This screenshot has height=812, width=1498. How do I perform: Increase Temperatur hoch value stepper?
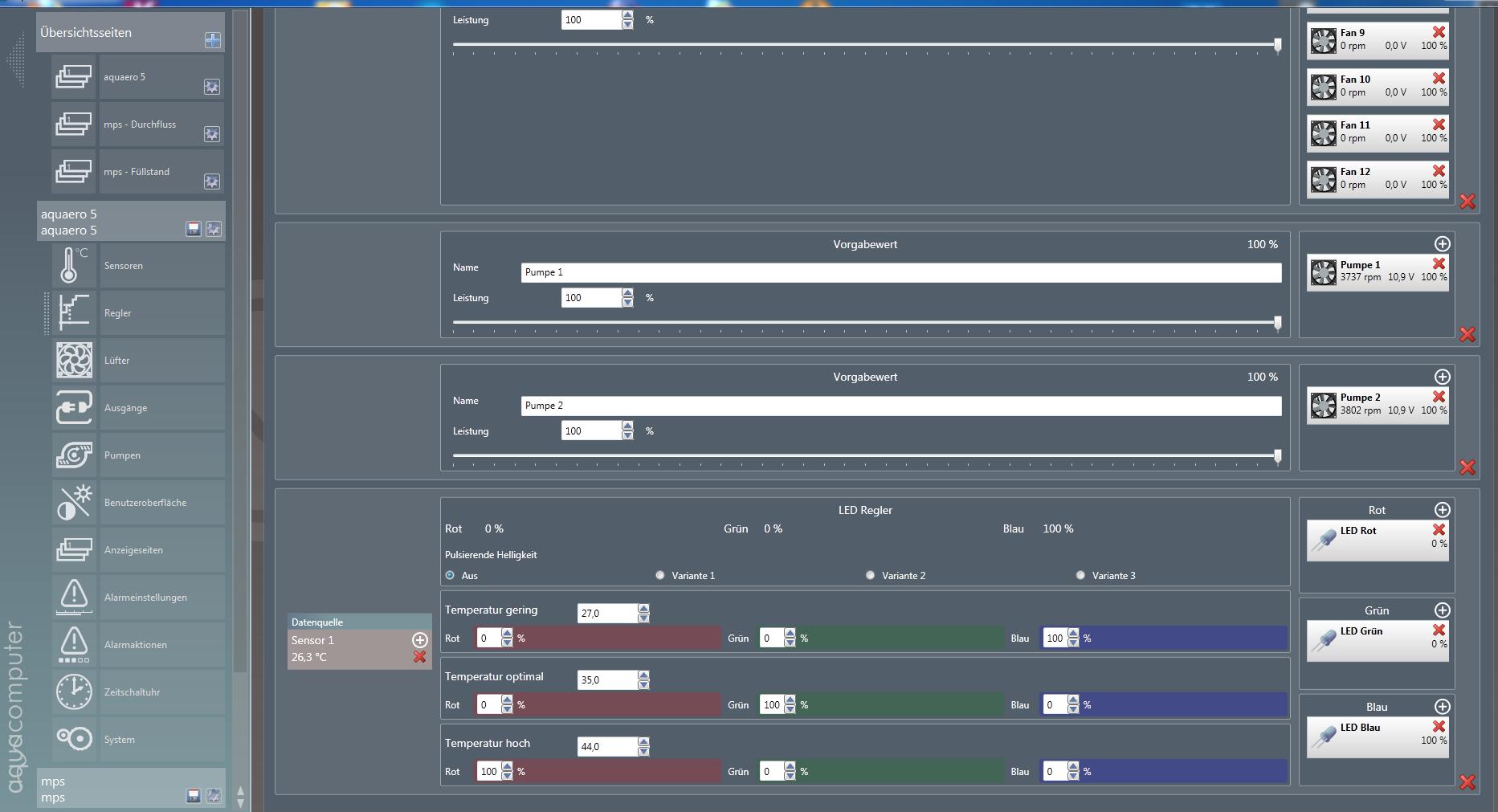tap(643, 742)
